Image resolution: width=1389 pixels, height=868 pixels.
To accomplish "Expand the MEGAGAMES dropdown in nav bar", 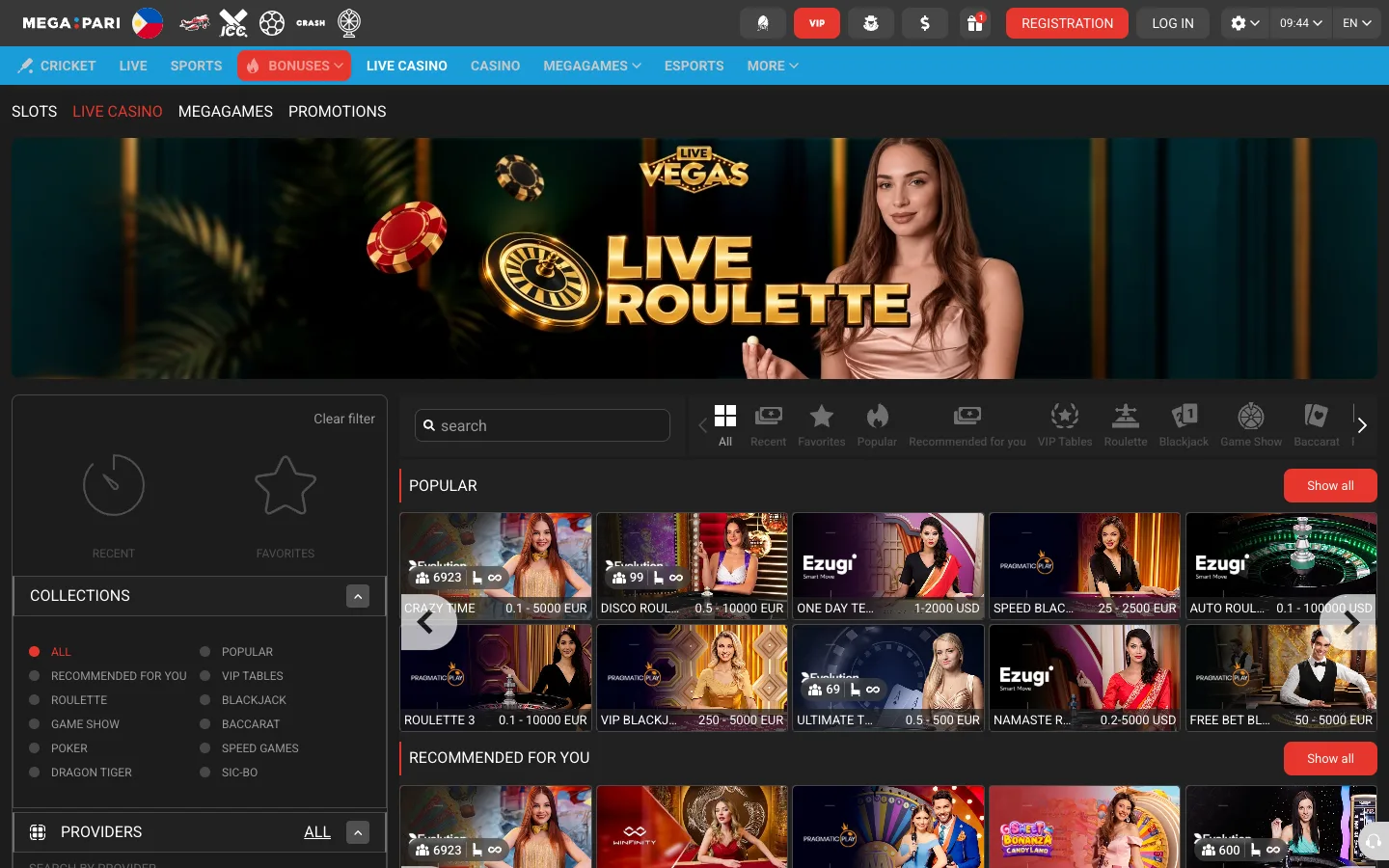I will tap(592, 66).
